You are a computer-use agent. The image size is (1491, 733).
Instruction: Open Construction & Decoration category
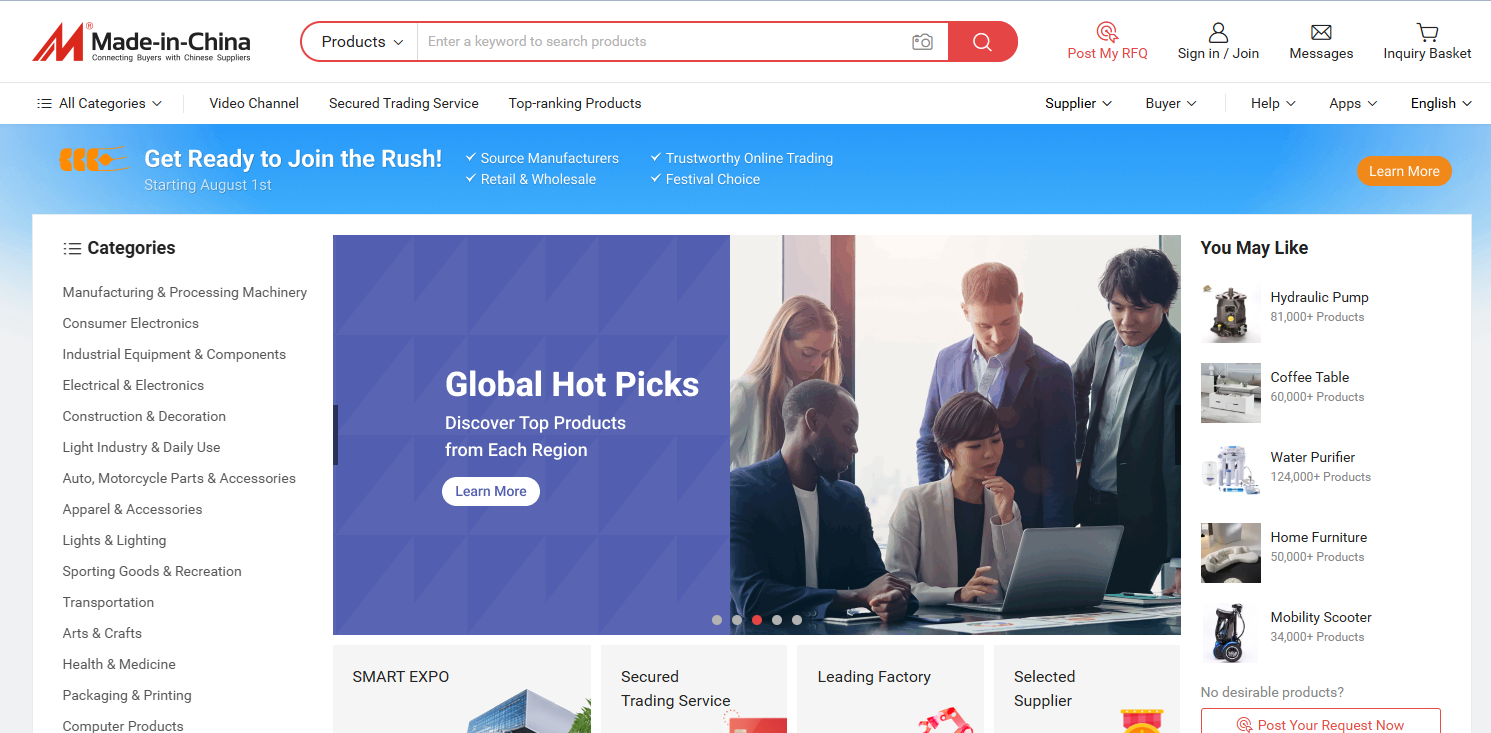click(x=144, y=416)
